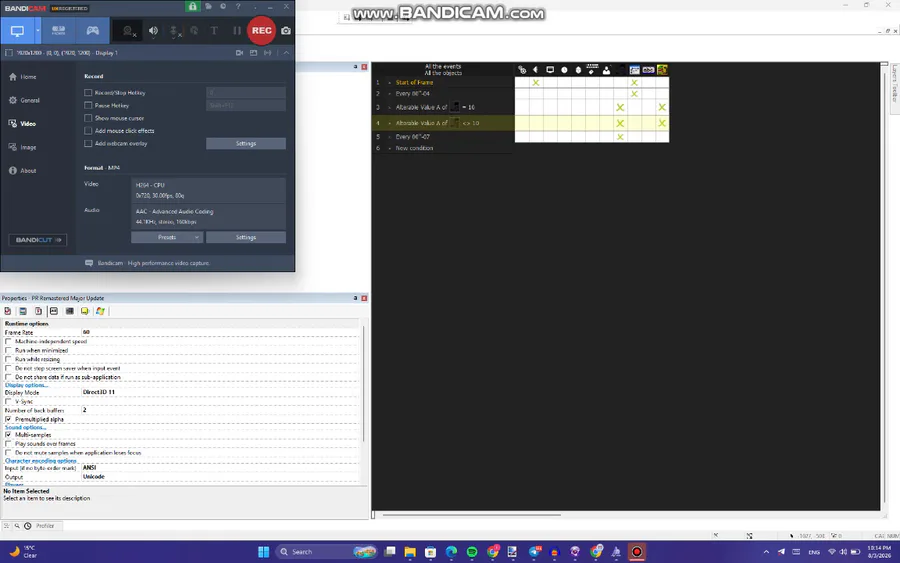This screenshot has width=900, height=563.
Task: Click the Input encoding value ANSI
Action: tap(89, 468)
